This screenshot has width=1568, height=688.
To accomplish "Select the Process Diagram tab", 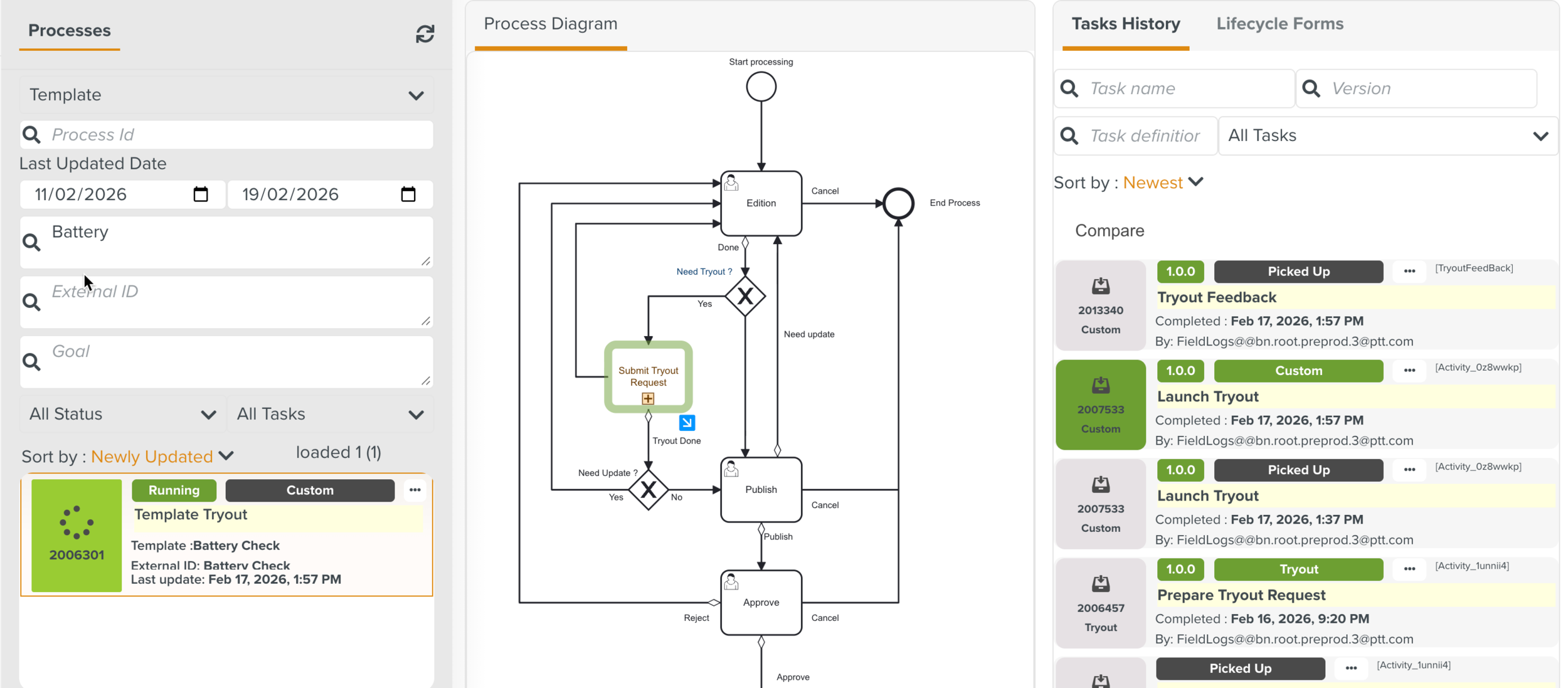I will (550, 24).
